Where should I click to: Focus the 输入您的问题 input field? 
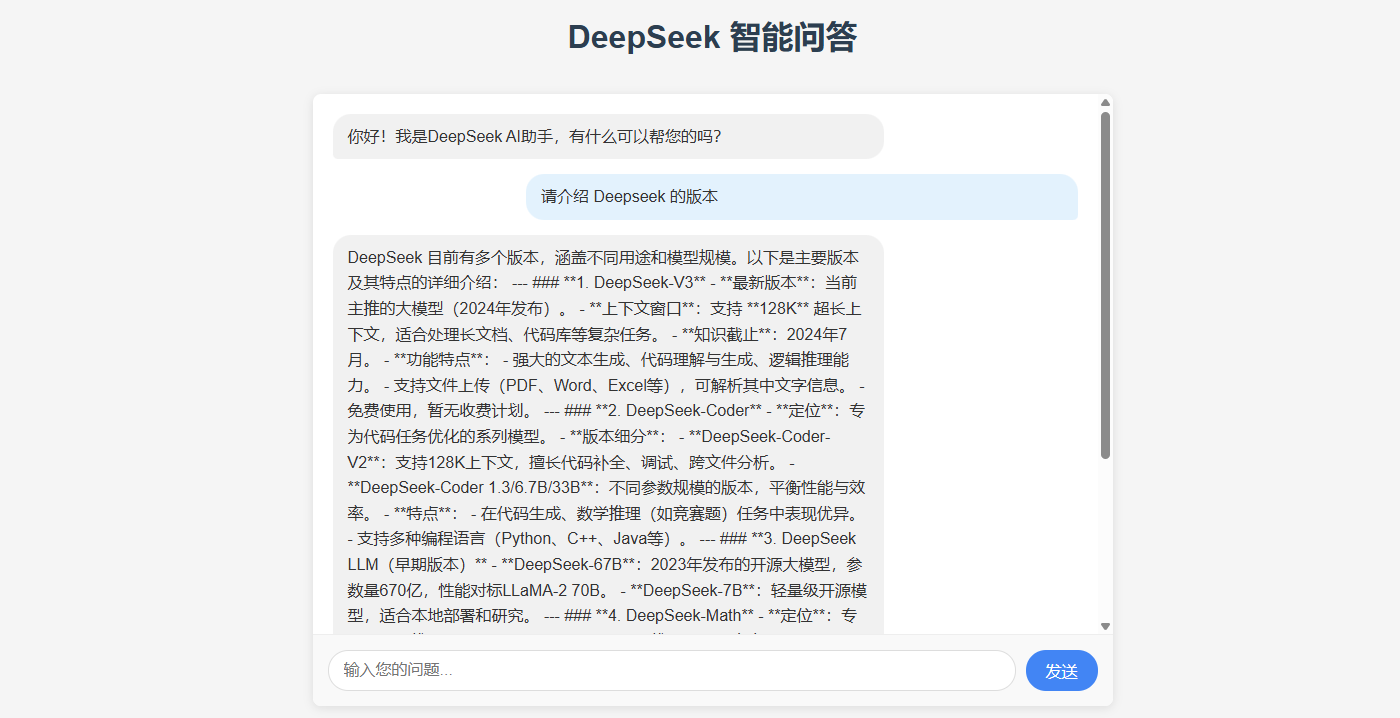pos(672,671)
